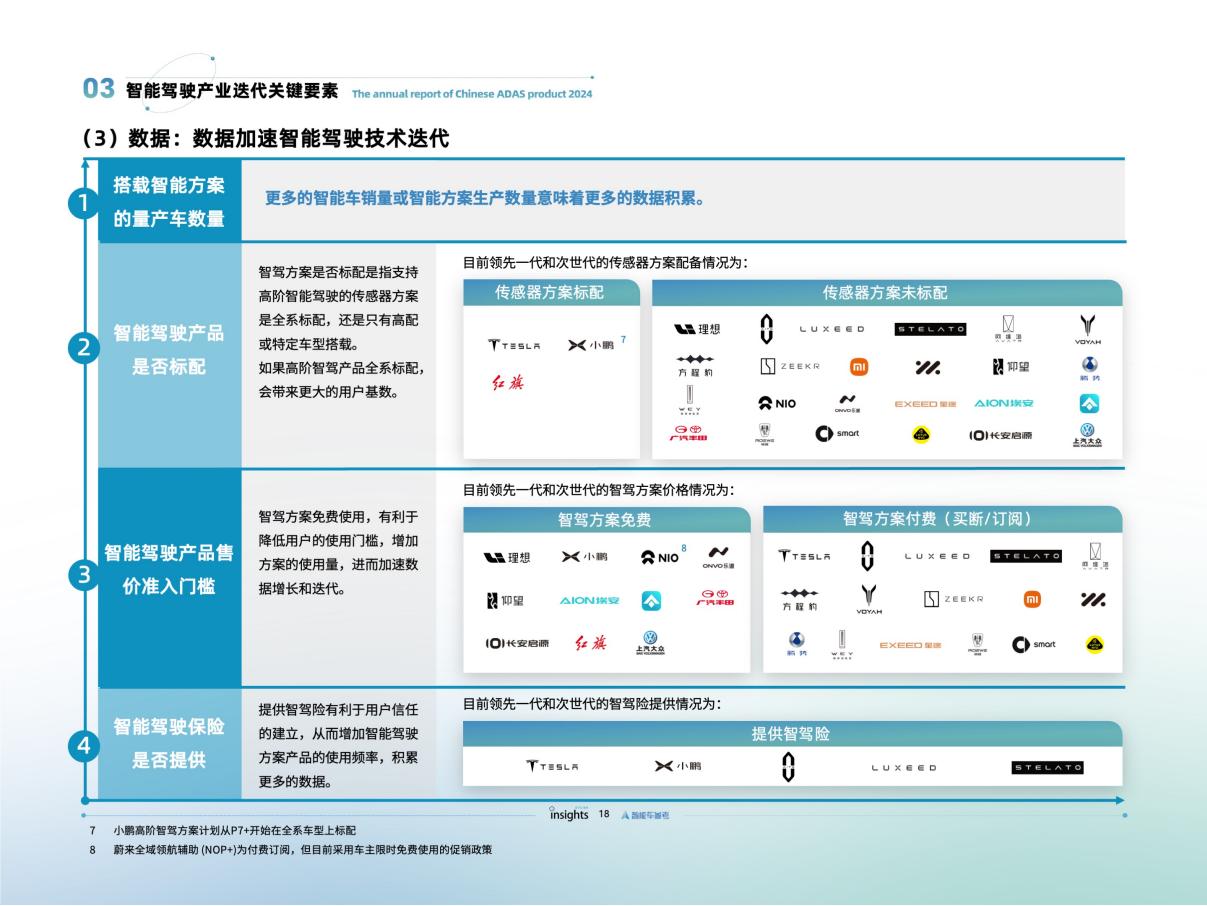Click the 智驾方案免费 panel header
The width and height of the screenshot is (1207, 906).
coord(606,519)
